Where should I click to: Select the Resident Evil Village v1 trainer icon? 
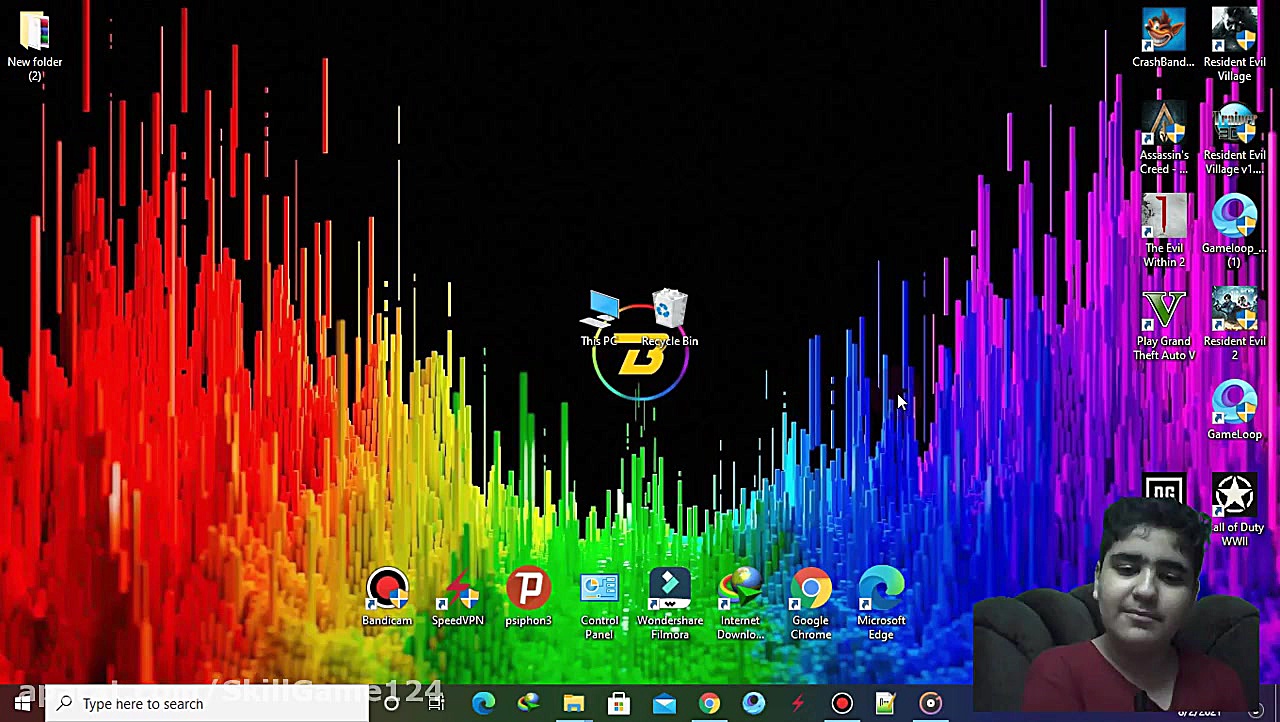coord(1234,138)
